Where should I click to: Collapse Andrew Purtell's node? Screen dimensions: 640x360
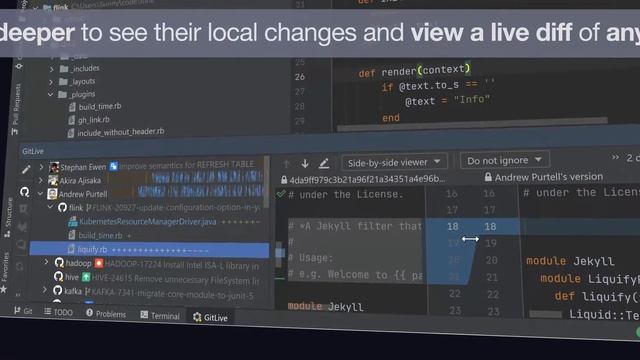(40, 193)
